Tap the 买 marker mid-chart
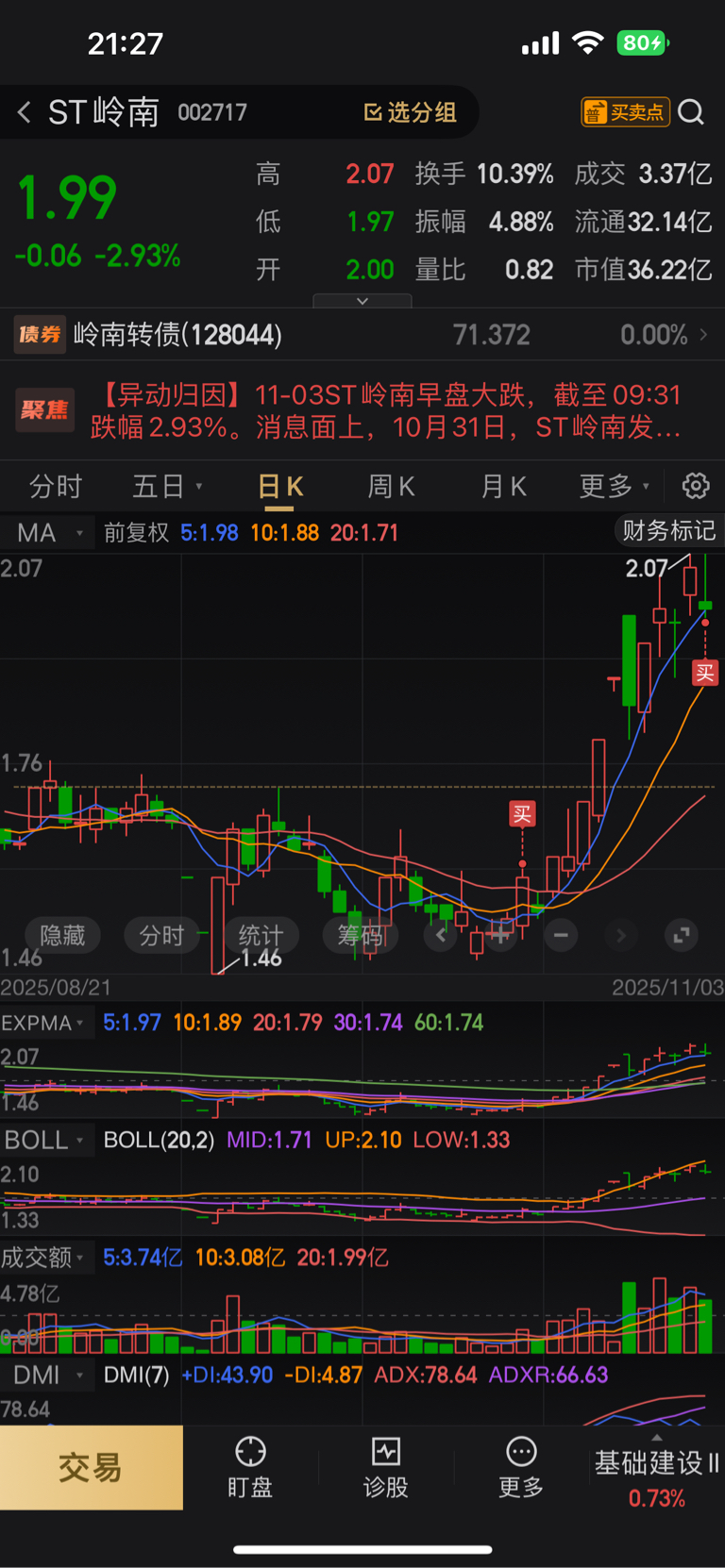 pyautogui.click(x=522, y=814)
